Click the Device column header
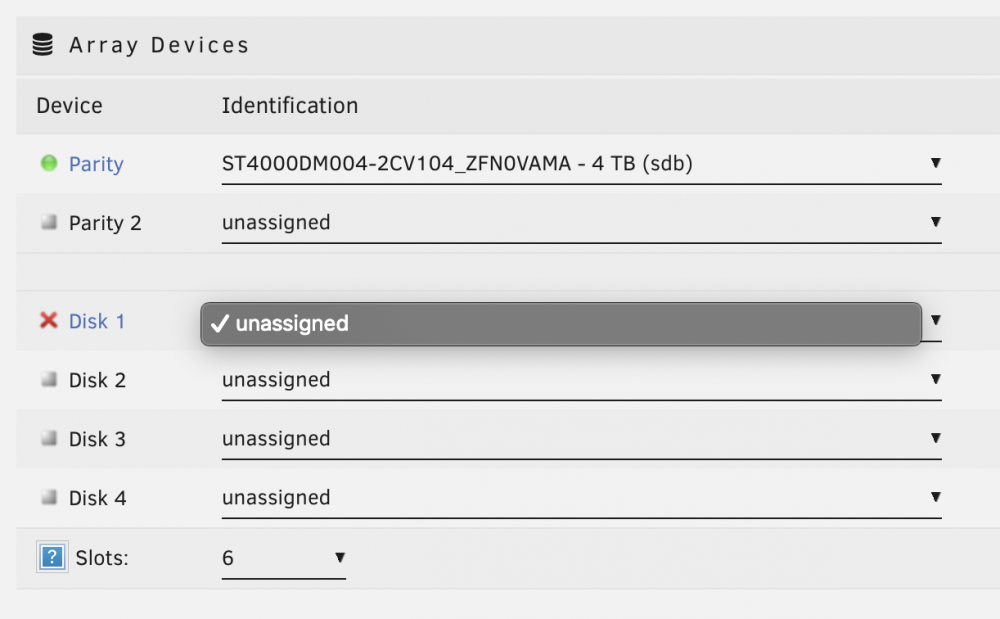Viewport: 1000px width, 619px height. click(69, 105)
